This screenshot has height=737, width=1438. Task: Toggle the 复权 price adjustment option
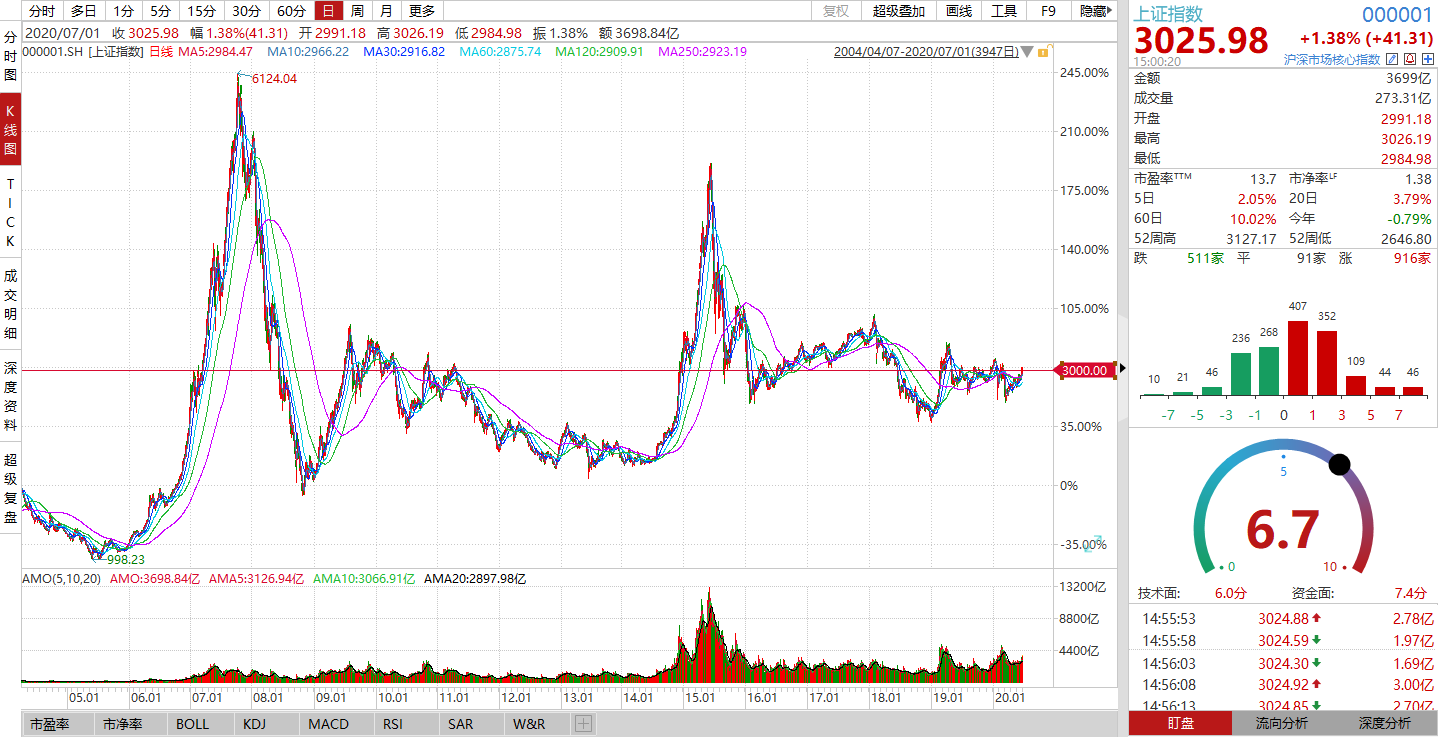tap(836, 11)
